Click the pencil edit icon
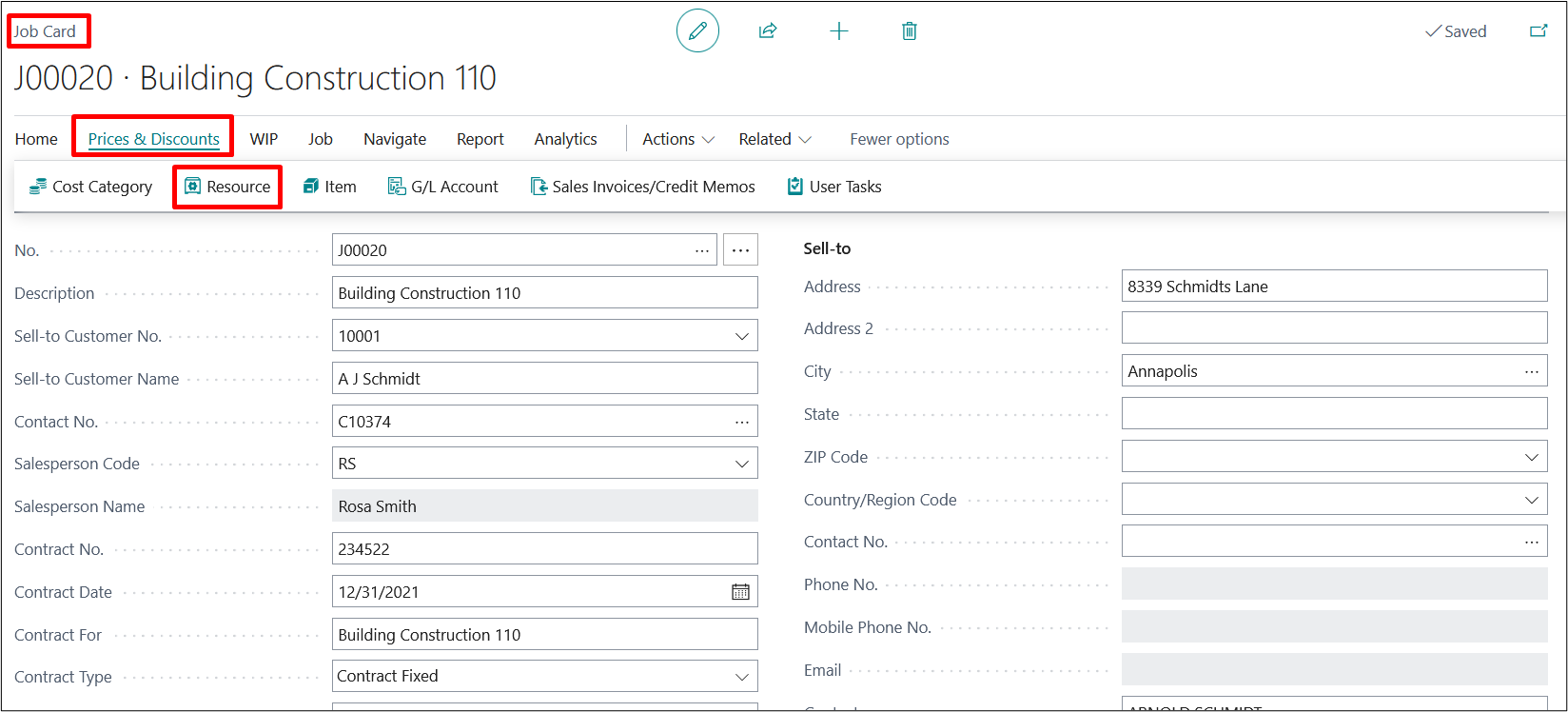This screenshot has width=1568, height=712. click(697, 31)
